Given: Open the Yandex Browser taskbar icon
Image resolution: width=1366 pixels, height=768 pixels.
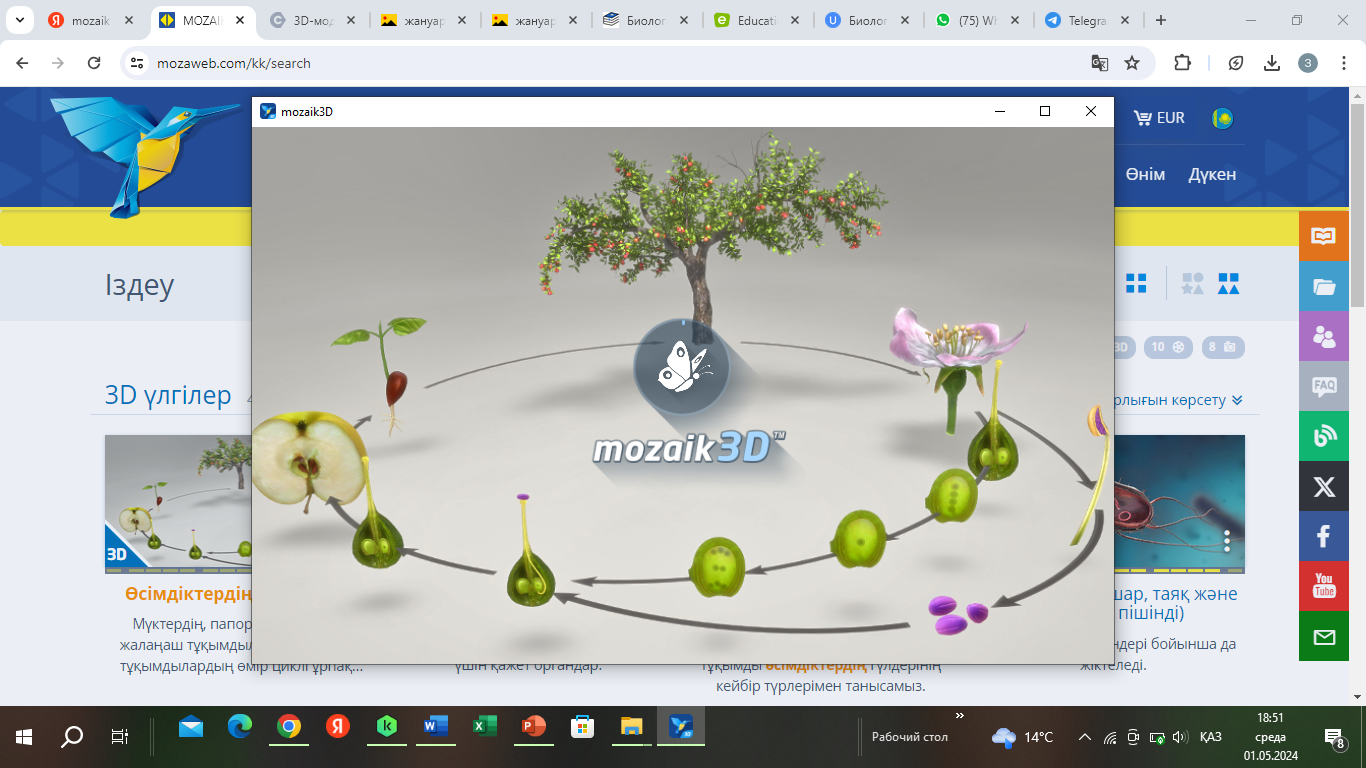Looking at the screenshot, I should tap(338, 727).
